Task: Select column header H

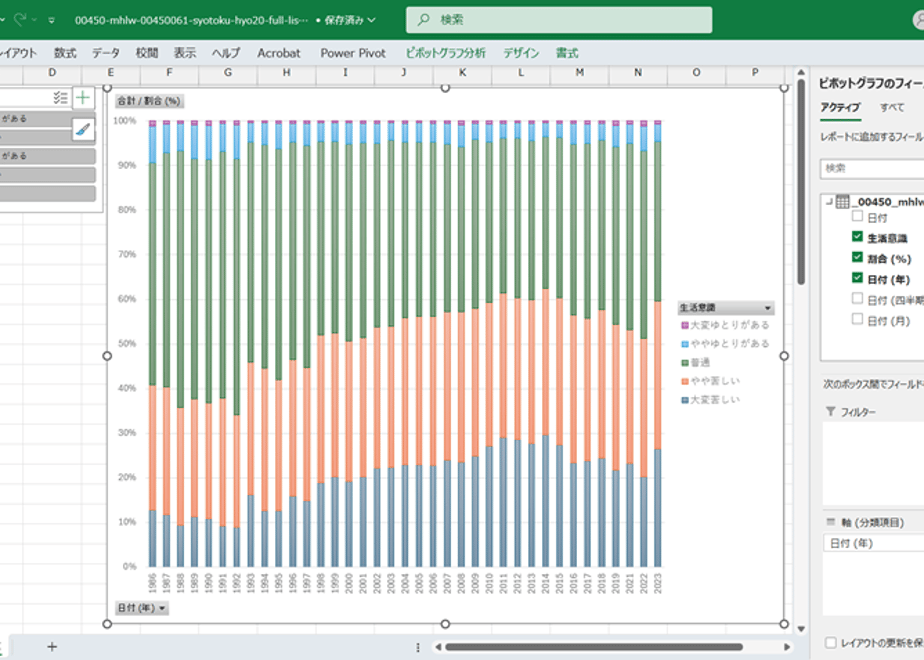Action: click(286, 72)
